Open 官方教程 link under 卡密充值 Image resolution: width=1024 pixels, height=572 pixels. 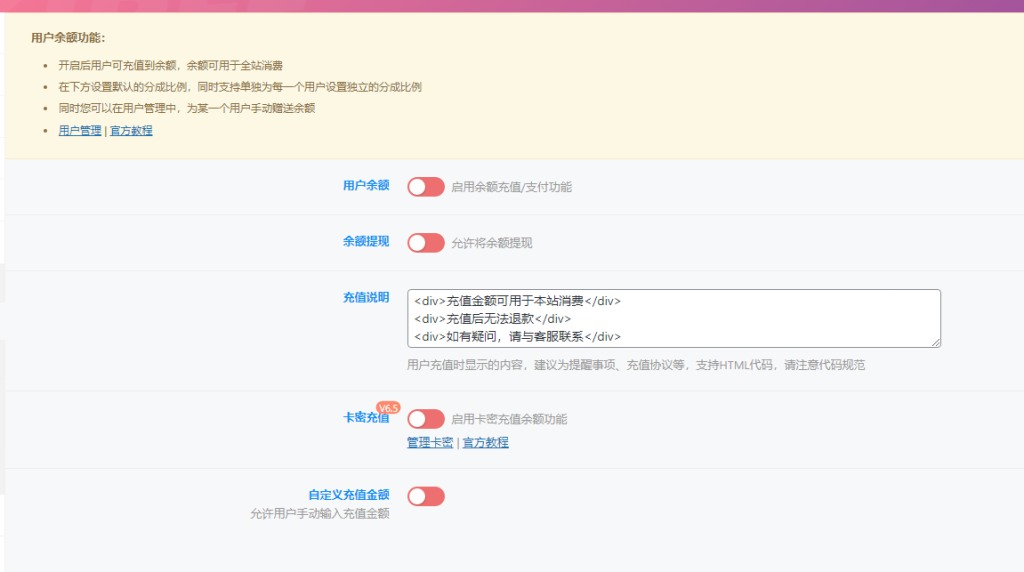coord(485,443)
